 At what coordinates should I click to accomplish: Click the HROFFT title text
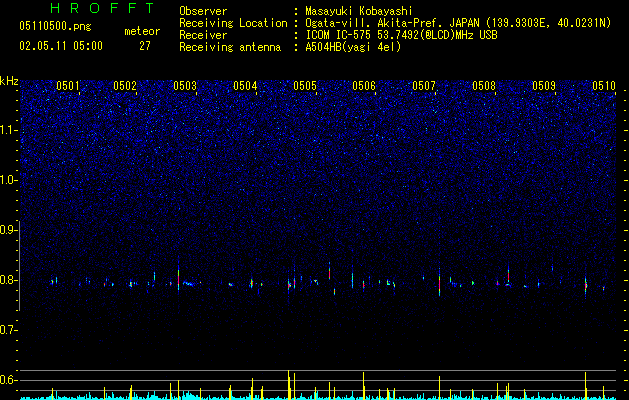102,8
